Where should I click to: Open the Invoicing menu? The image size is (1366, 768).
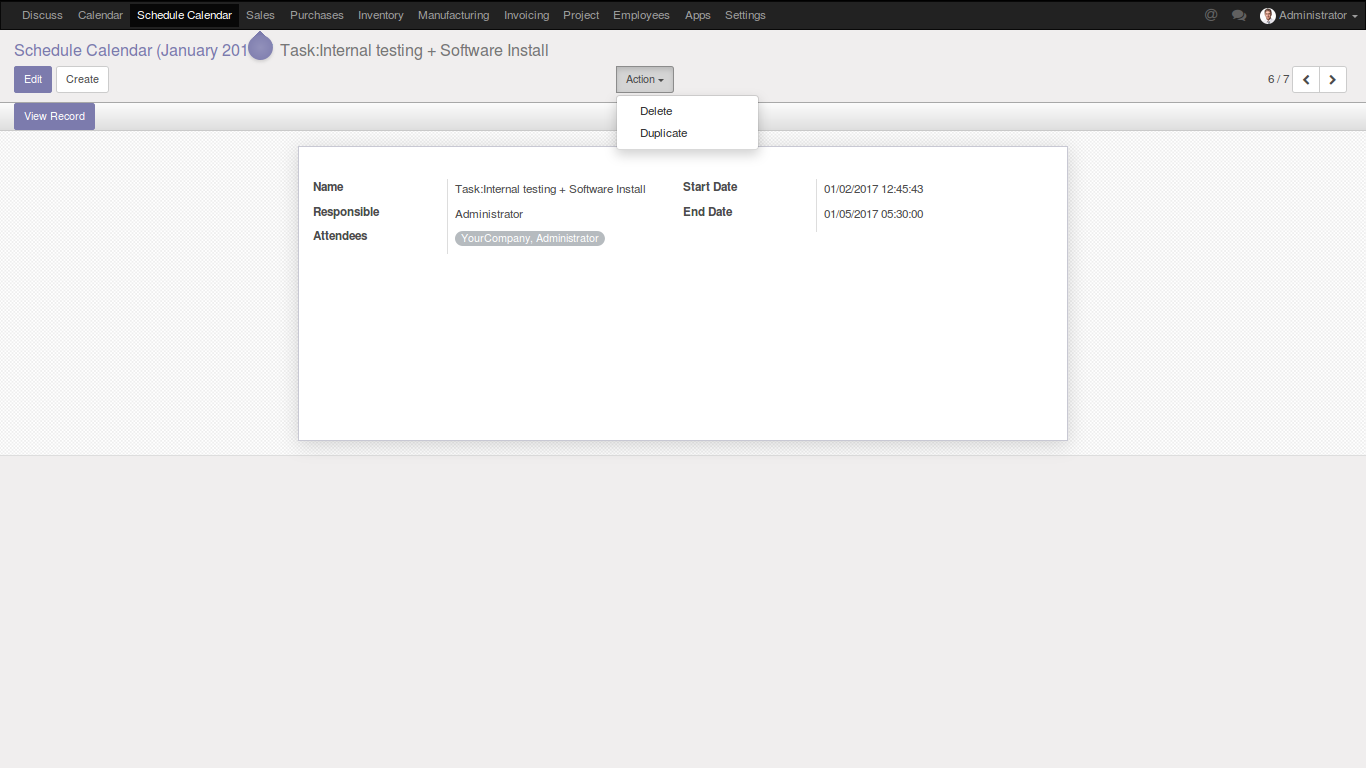pos(526,15)
